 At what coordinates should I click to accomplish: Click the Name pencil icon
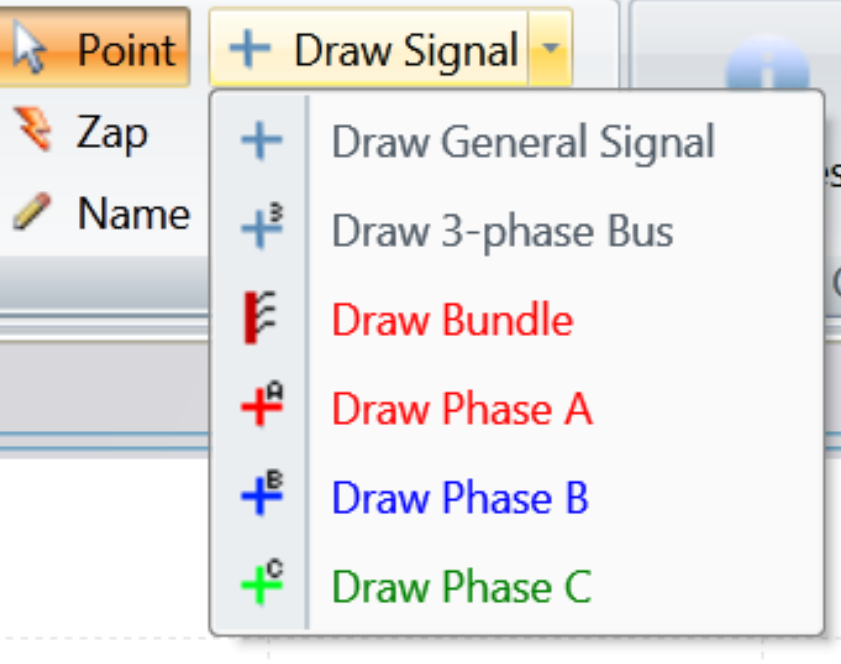(x=32, y=213)
